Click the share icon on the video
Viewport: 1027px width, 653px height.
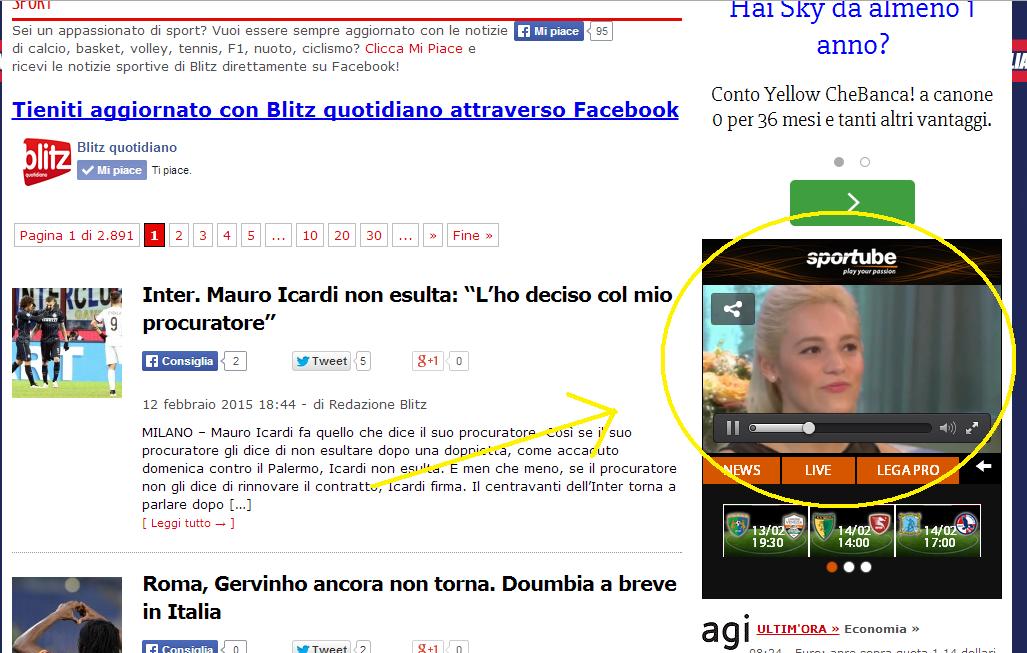(x=732, y=309)
